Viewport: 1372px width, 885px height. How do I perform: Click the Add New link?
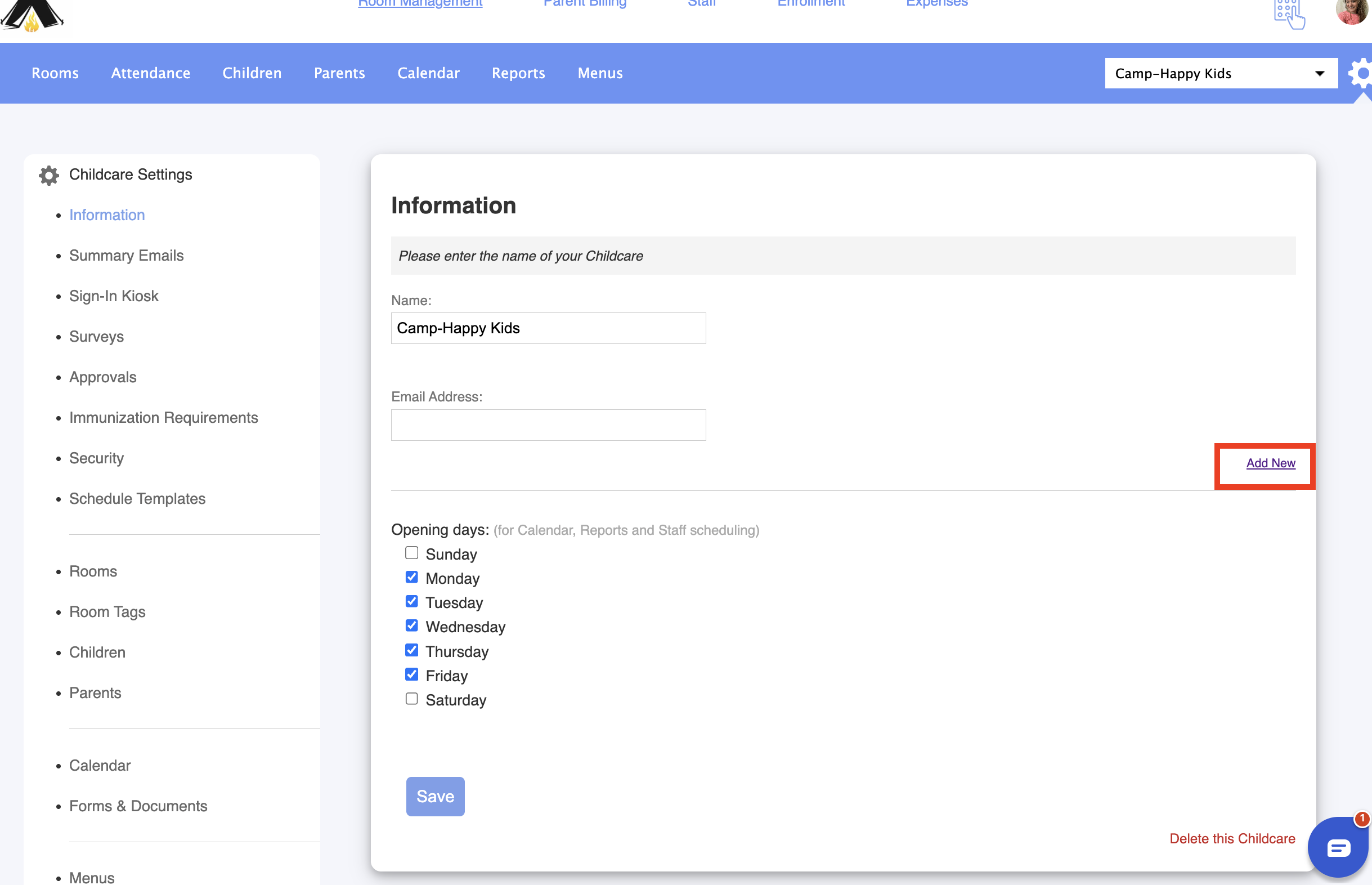click(x=1270, y=463)
